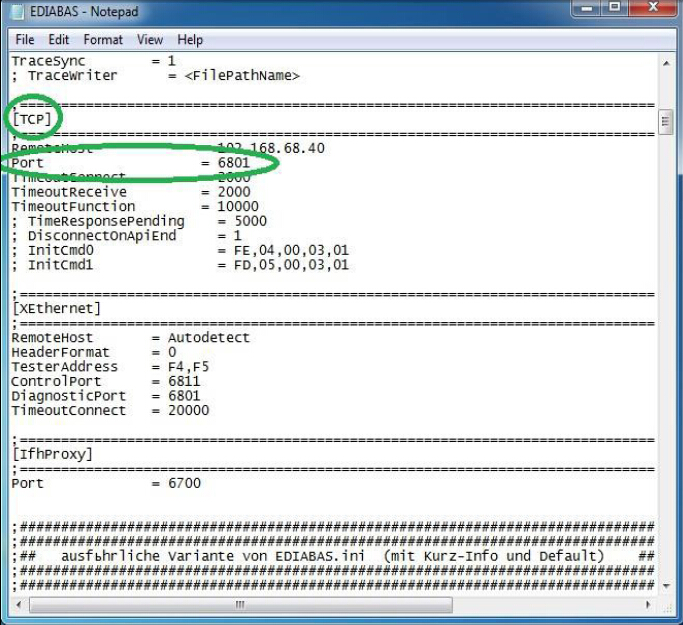This screenshot has height=625, width=683.
Task: Click the vertical scrollbar down arrow
Action: coord(666,586)
